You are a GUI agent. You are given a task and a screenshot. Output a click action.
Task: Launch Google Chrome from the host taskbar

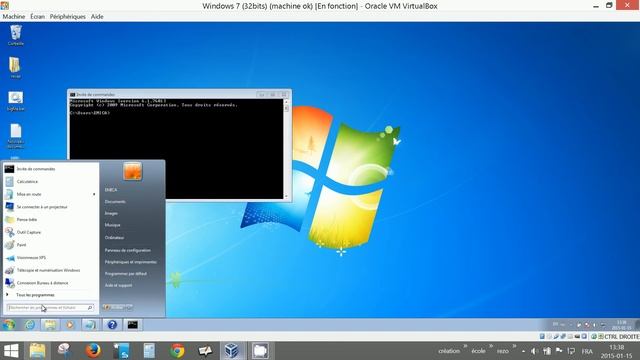coord(177,351)
